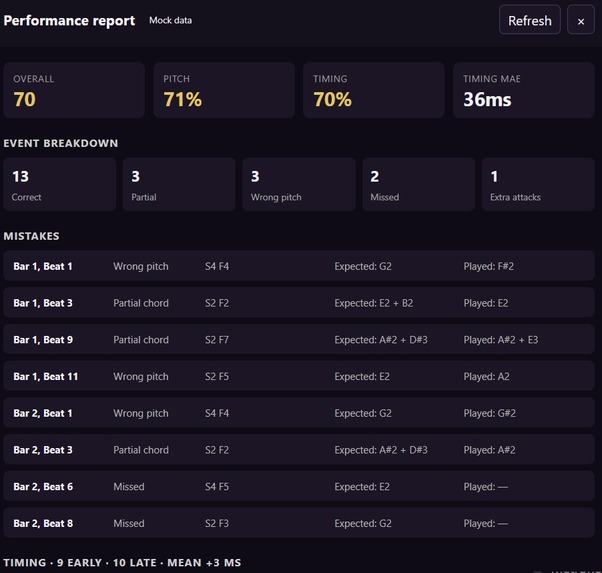
Task: Close the Performance report panel
Action: click(580, 20)
